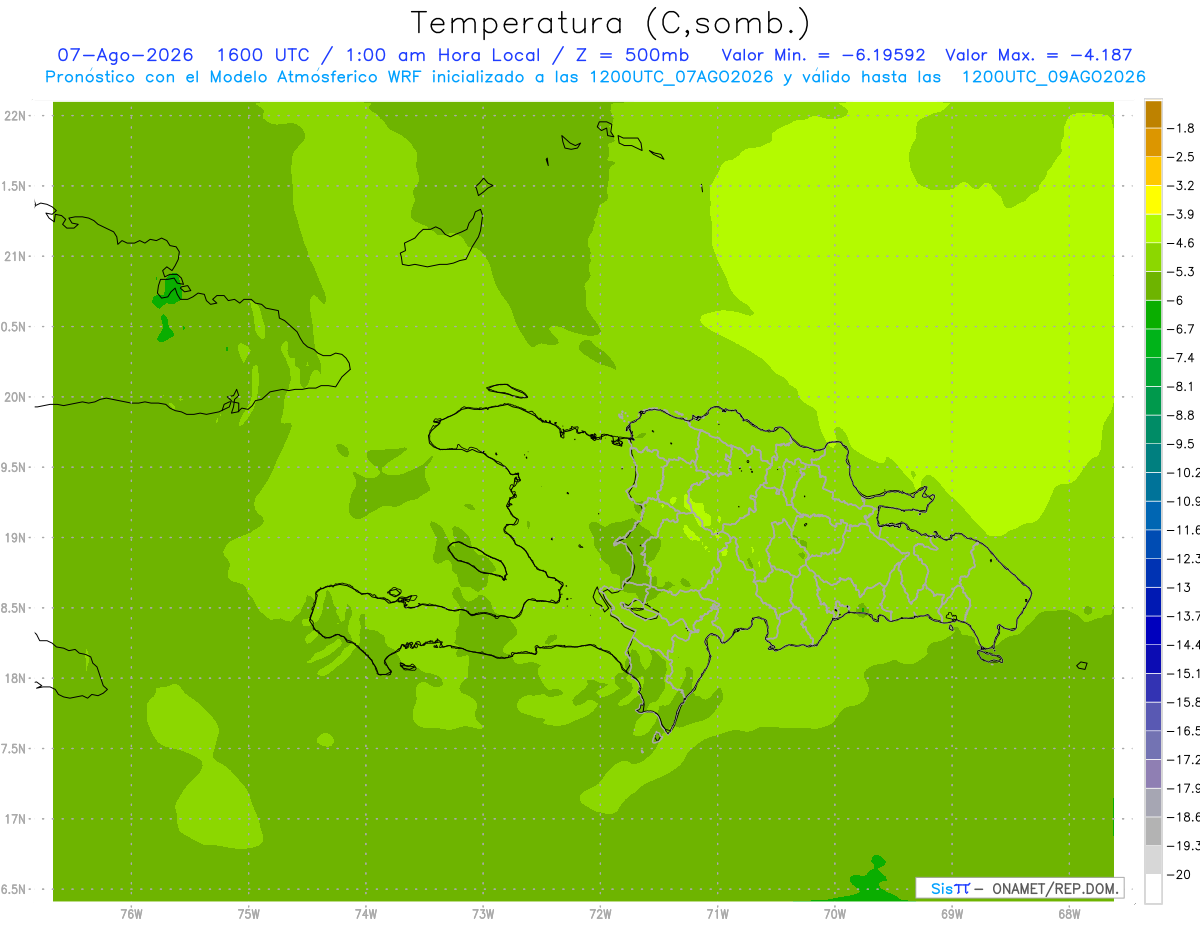Click the '-11.6' colorbar label
The width and height of the screenshot is (1200, 927).
coord(1184,530)
